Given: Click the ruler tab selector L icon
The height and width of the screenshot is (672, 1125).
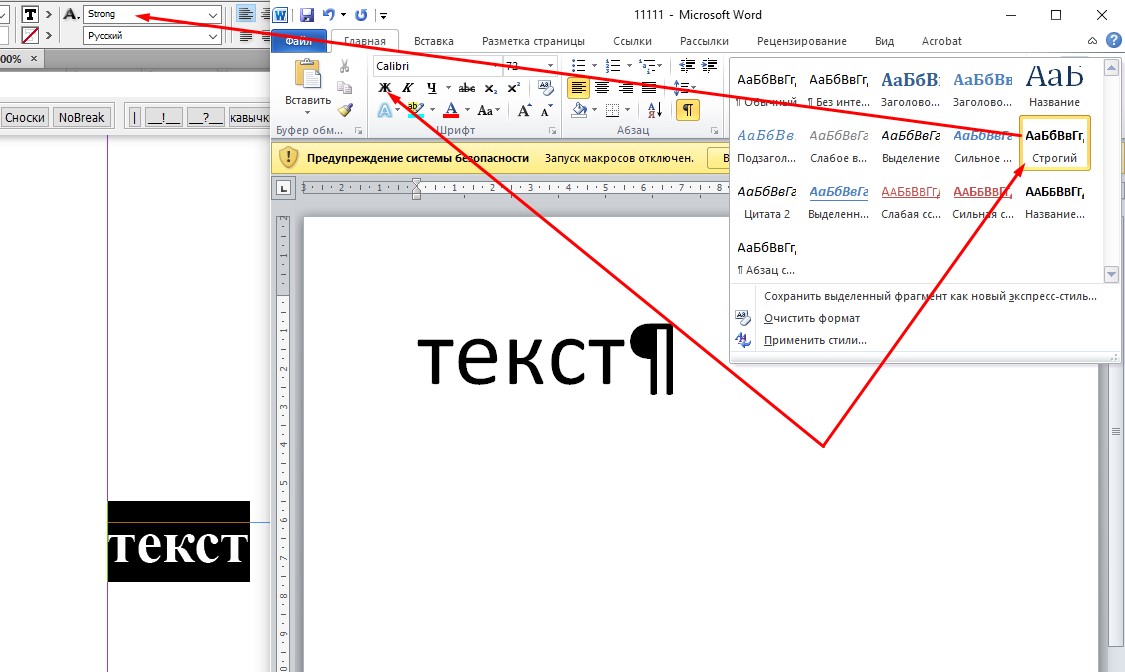Looking at the screenshot, I should pos(284,189).
